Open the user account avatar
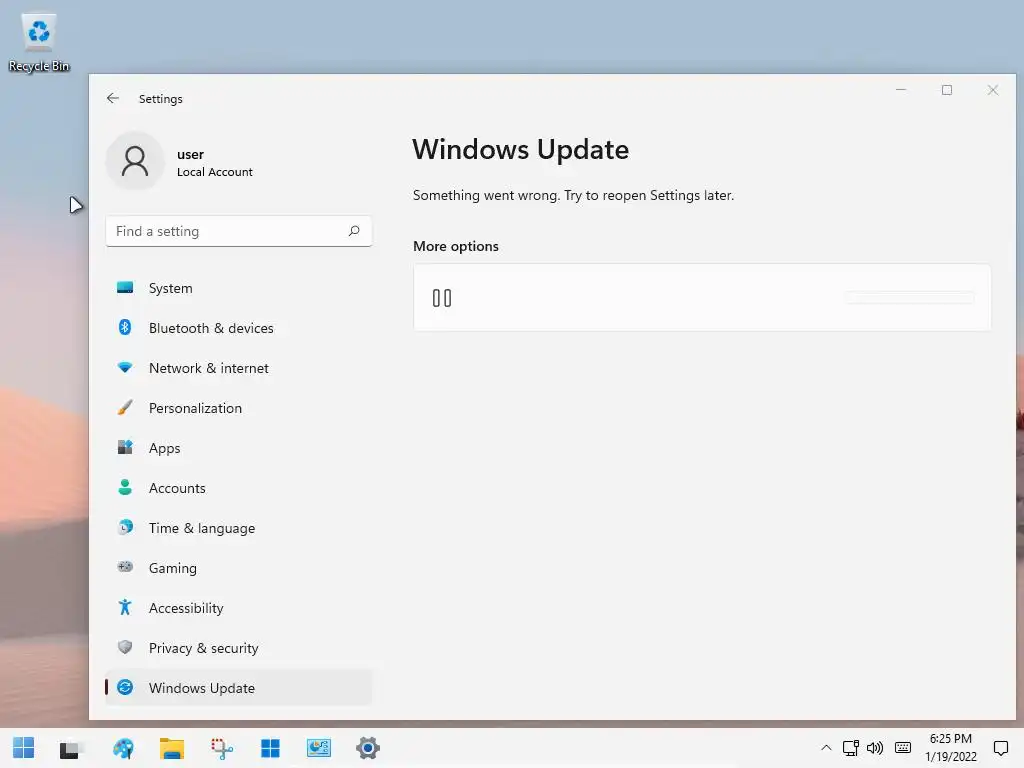 click(x=135, y=161)
